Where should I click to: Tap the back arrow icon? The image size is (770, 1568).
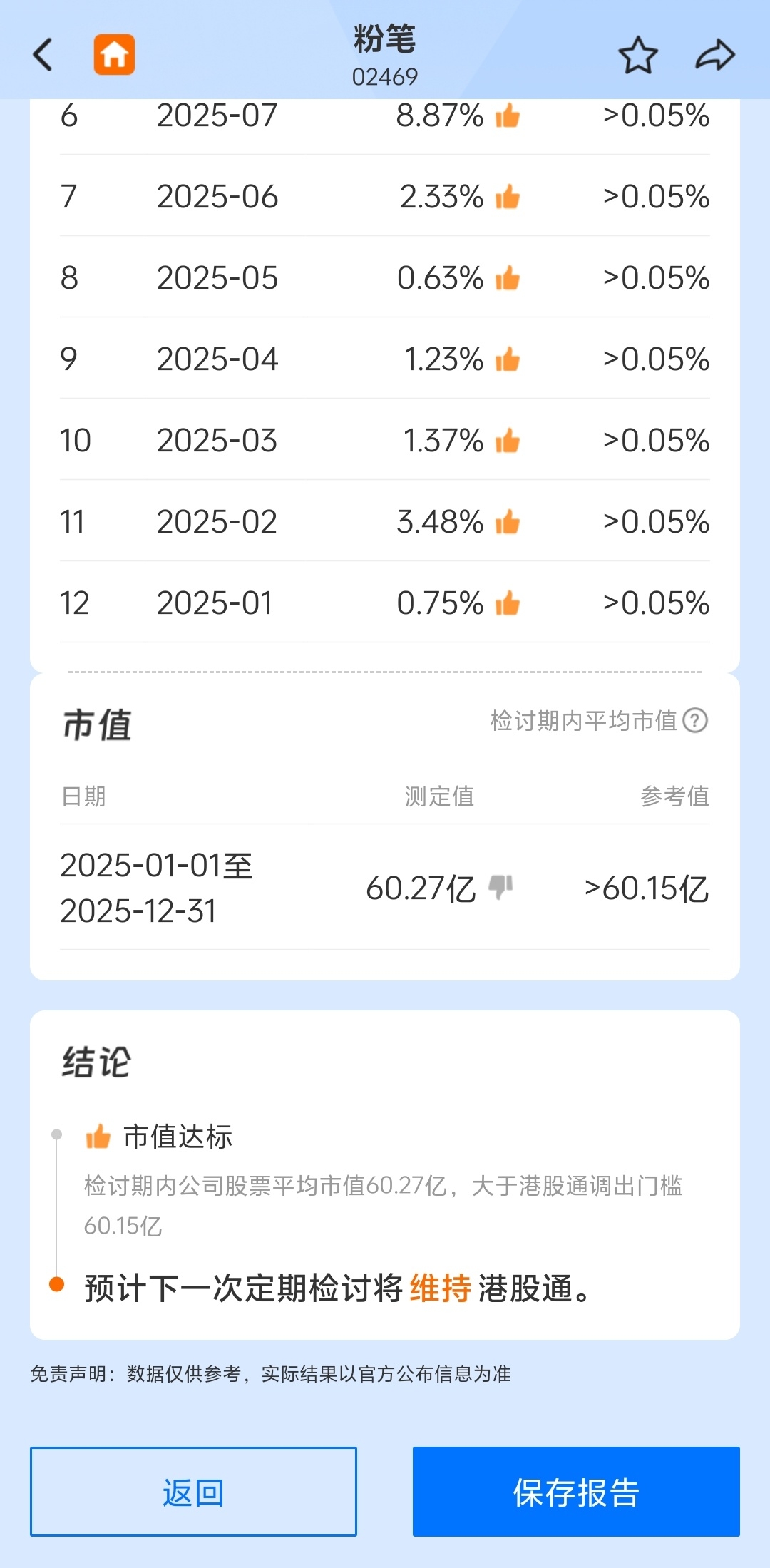coord(43,55)
